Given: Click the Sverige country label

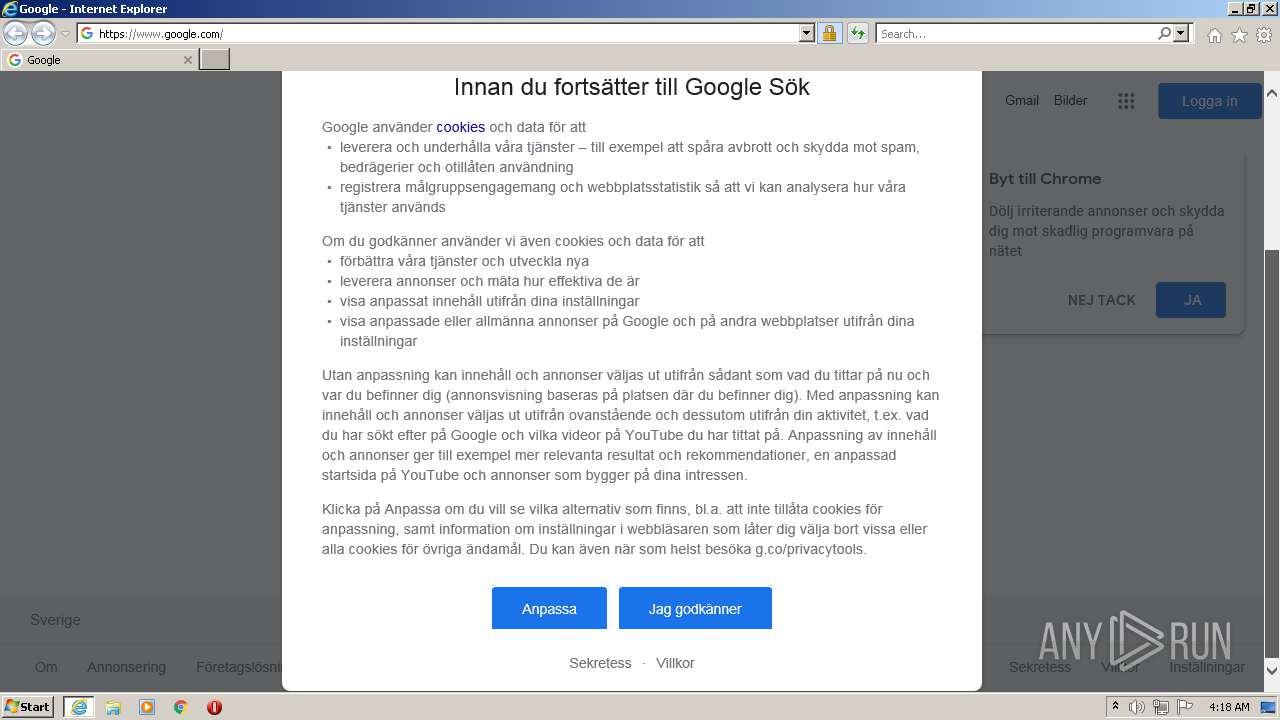Looking at the screenshot, I should coord(55,620).
